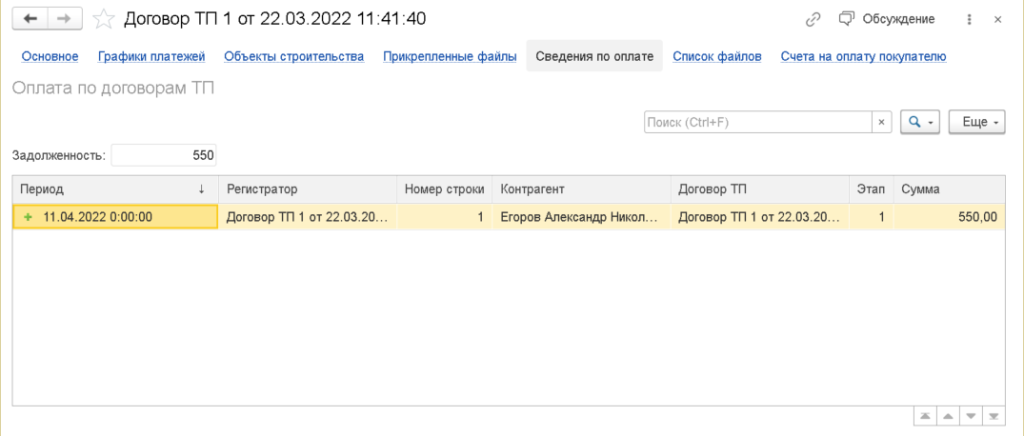1024x436 pixels.
Task: Click the search input field
Action: click(x=757, y=121)
